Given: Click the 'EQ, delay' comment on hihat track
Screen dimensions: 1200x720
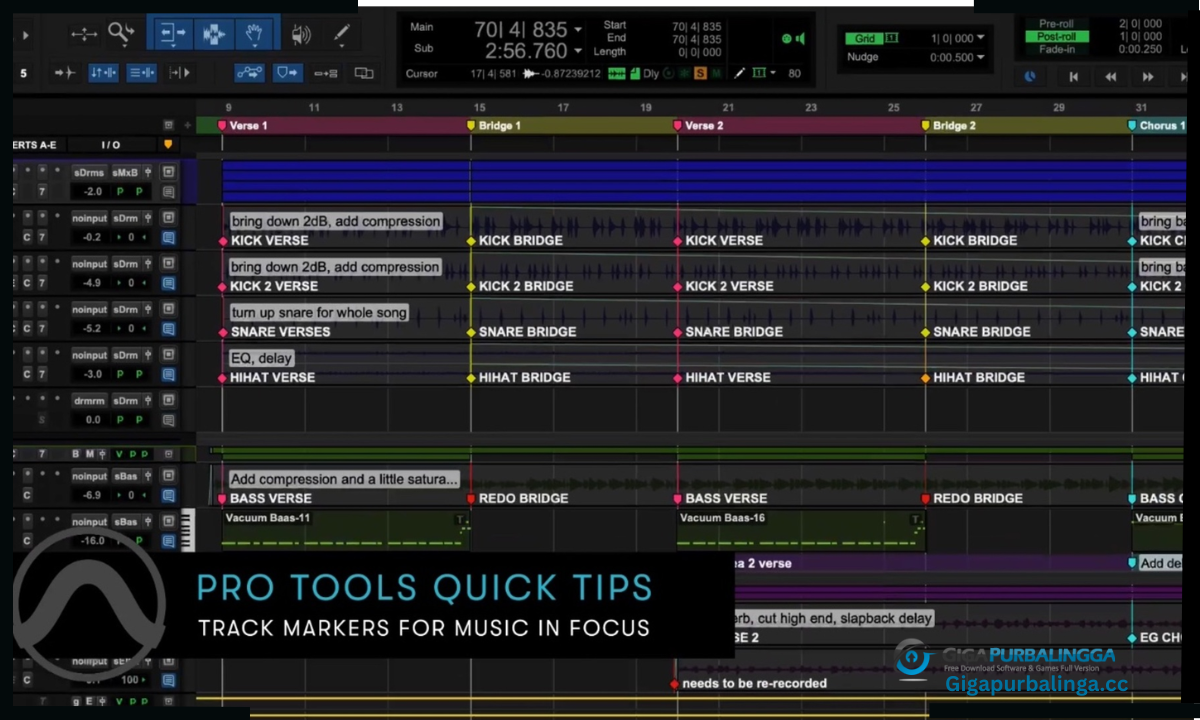Looking at the screenshot, I should coord(262,358).
